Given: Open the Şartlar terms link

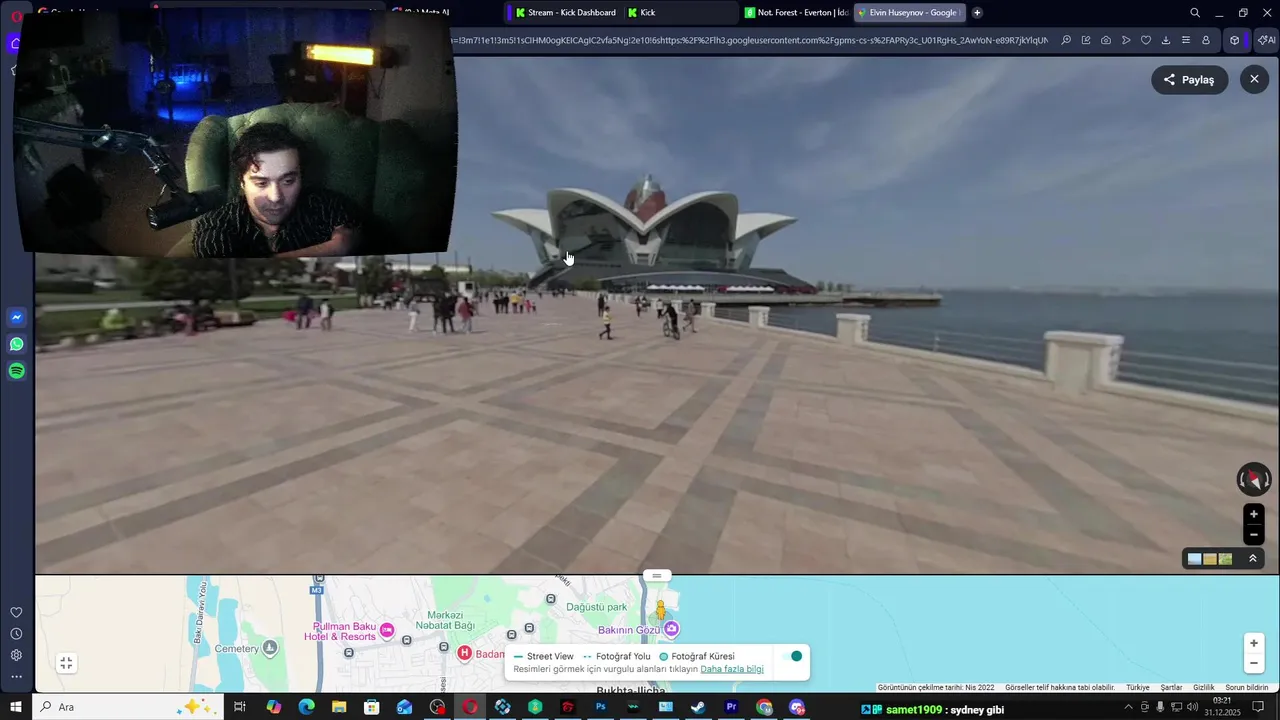Looking at the screenshot, I should click(x=1171, y=688).
